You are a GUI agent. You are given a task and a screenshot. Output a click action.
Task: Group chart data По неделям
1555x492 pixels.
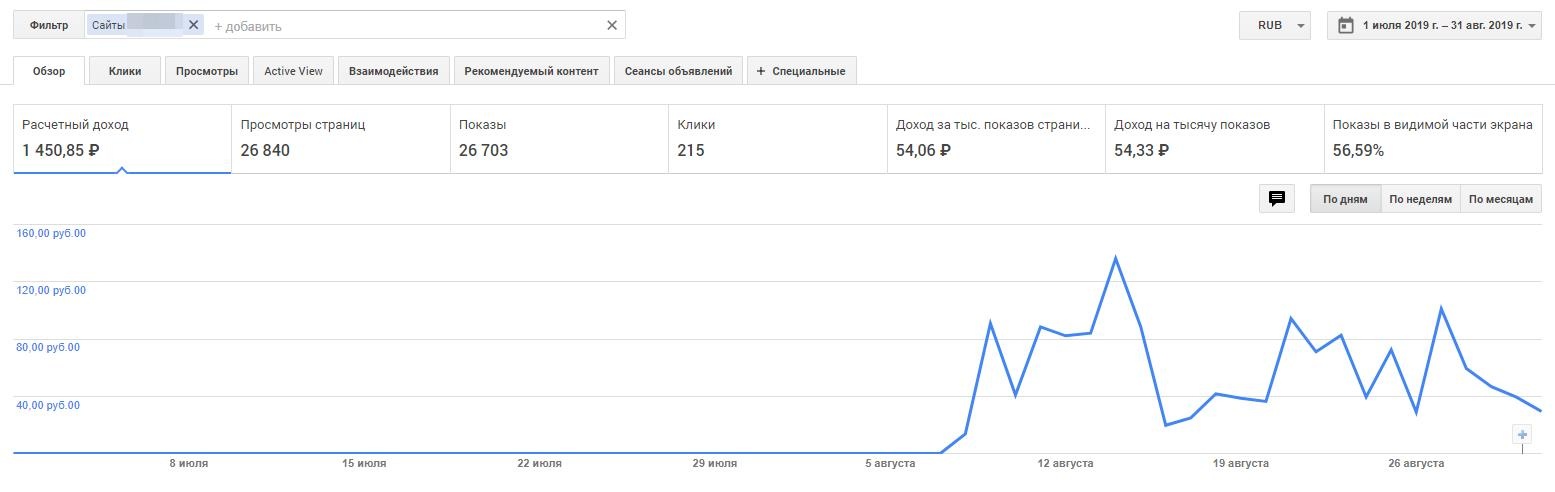point(1420,199)
